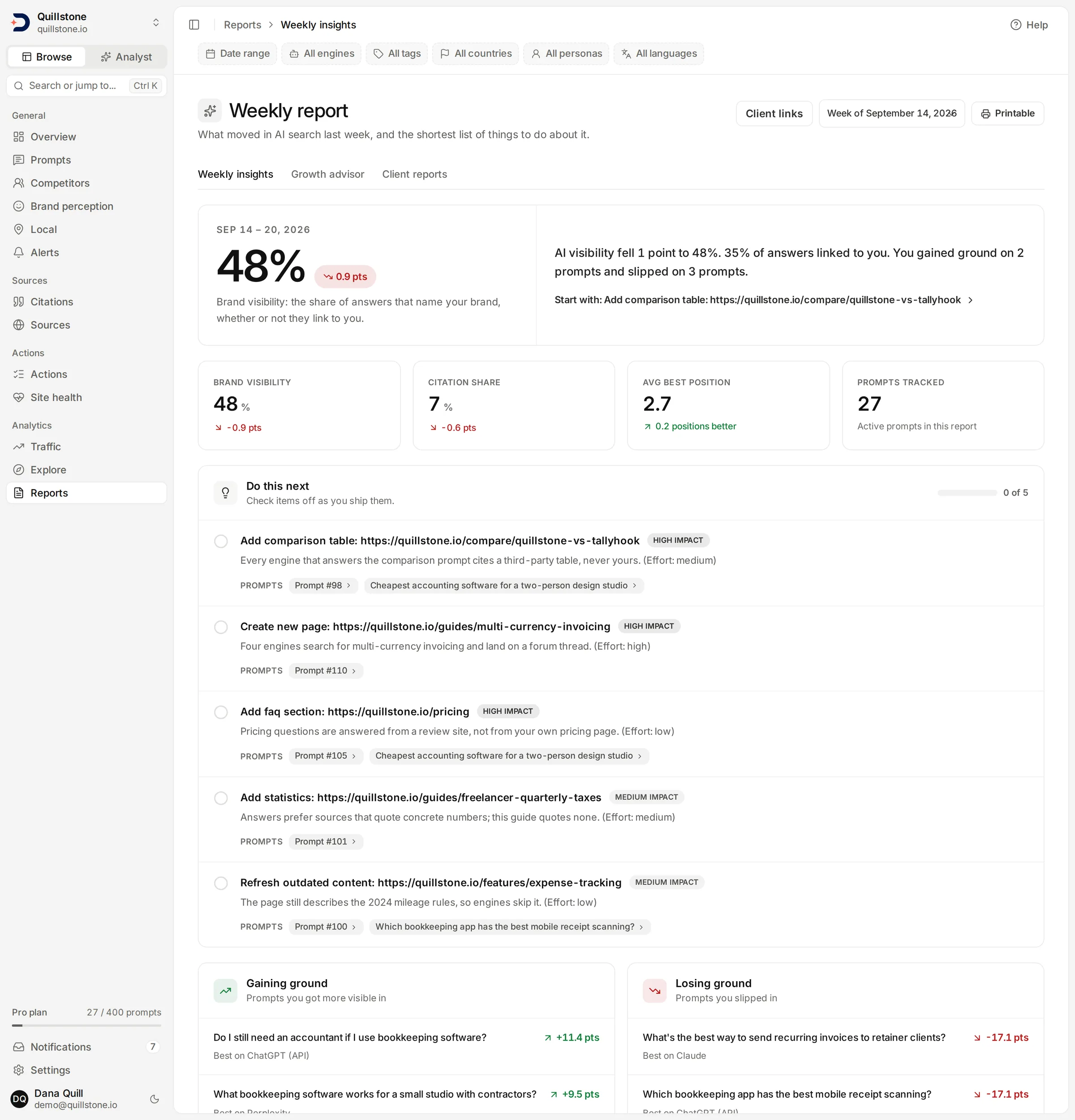Open Week of September 14, 2026 selector
Viewport: 1075px width, 1120px height.
pos(892,113)
